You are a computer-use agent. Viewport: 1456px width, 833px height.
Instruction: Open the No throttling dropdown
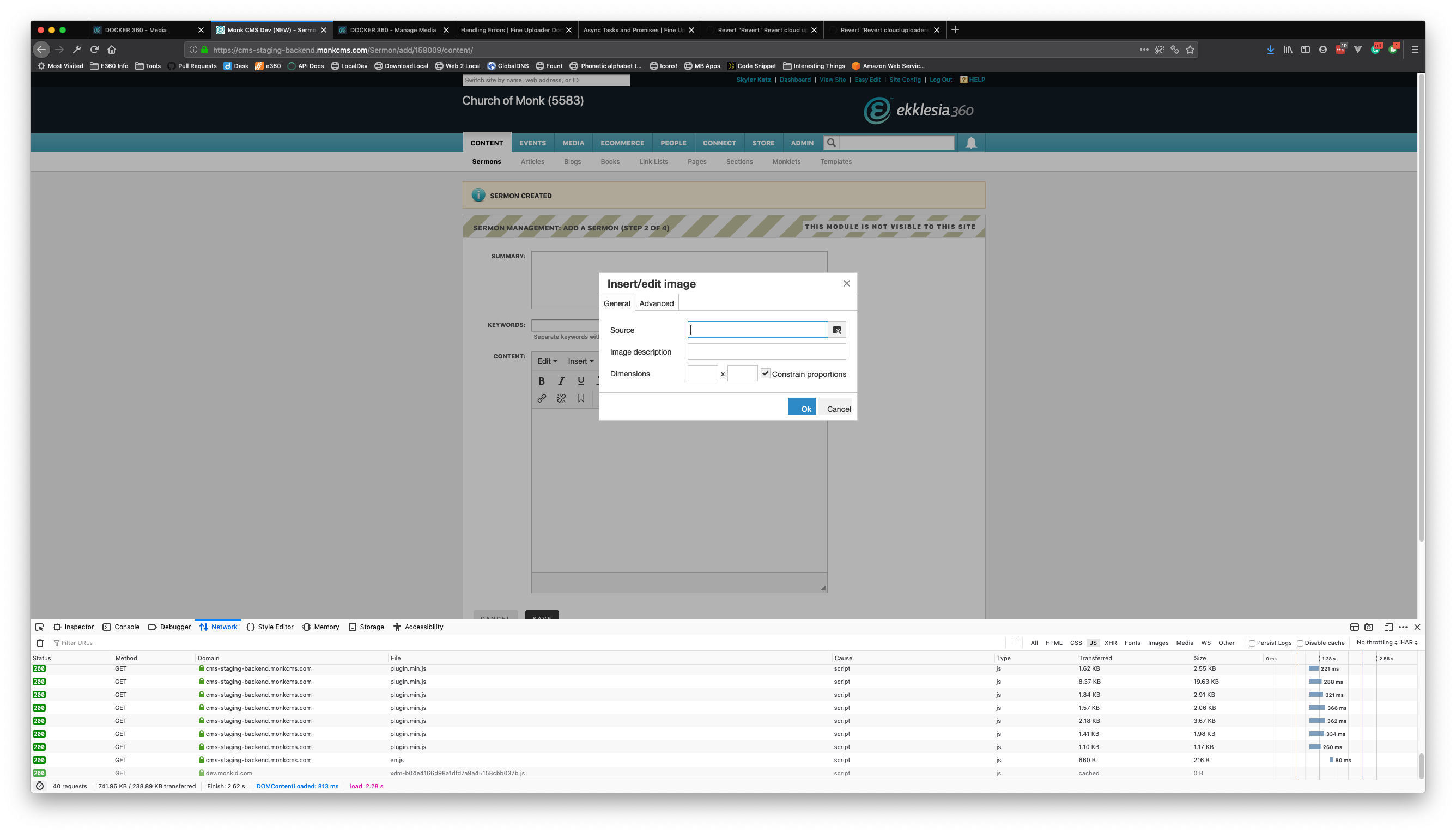(1376, 642)
